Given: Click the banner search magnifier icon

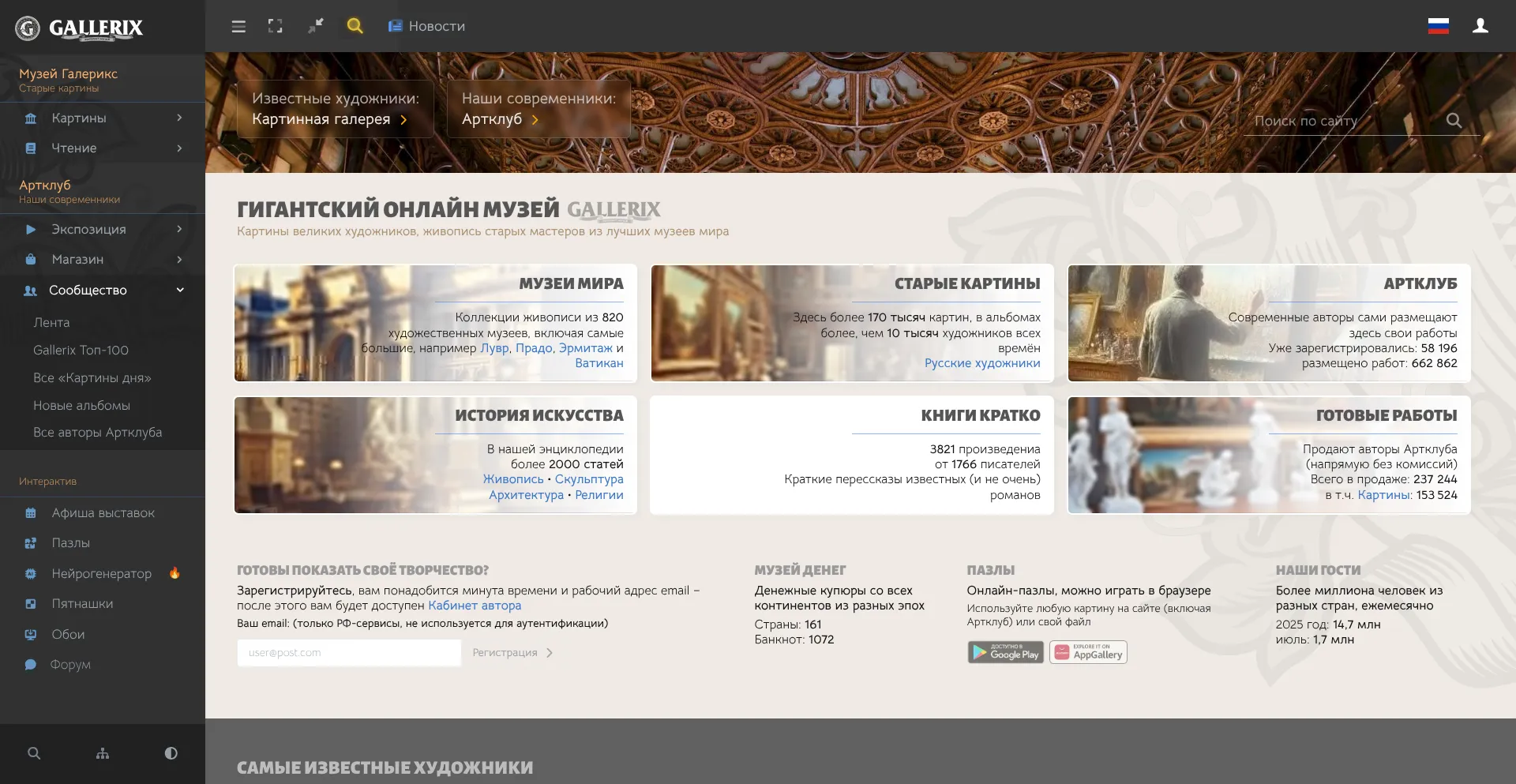Looking at the screenshot, I should pyautogui.click(x=1454, y=121).
